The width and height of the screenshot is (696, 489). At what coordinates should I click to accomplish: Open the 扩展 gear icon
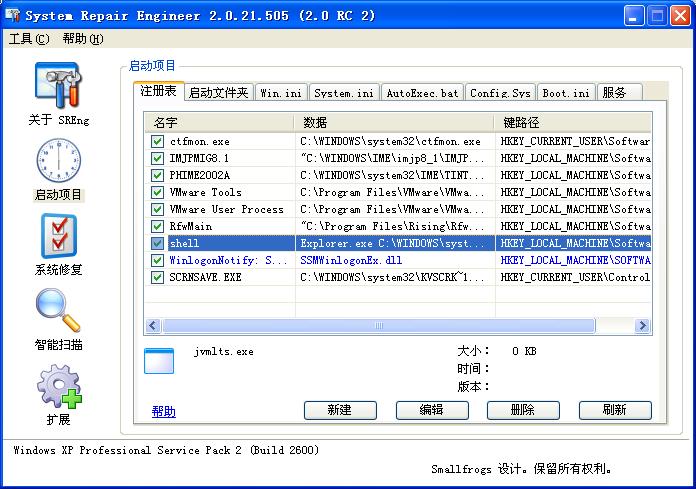59,386
